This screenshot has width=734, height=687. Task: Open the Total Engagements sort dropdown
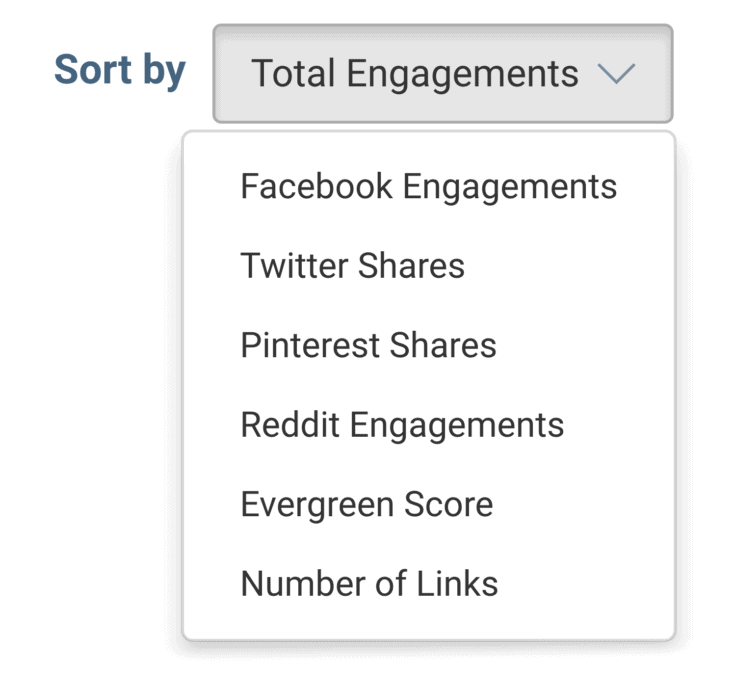[443, 73]
